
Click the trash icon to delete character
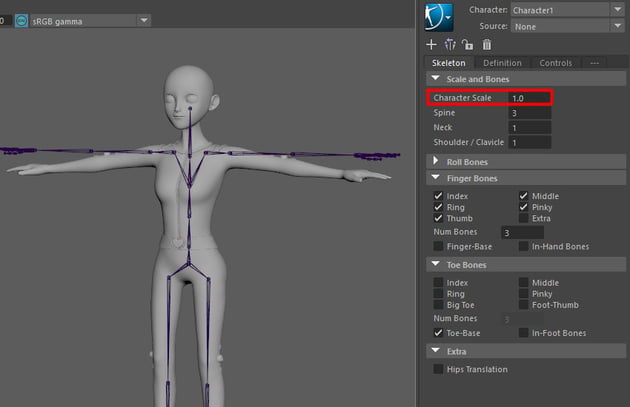487,44
